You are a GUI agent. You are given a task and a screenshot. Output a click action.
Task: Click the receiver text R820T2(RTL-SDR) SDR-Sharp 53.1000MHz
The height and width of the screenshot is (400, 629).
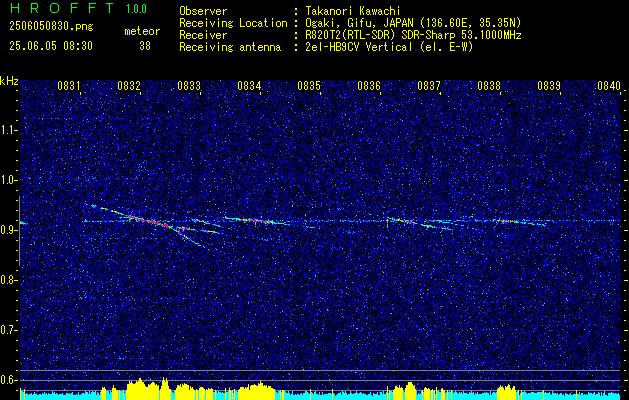point(413,35)
